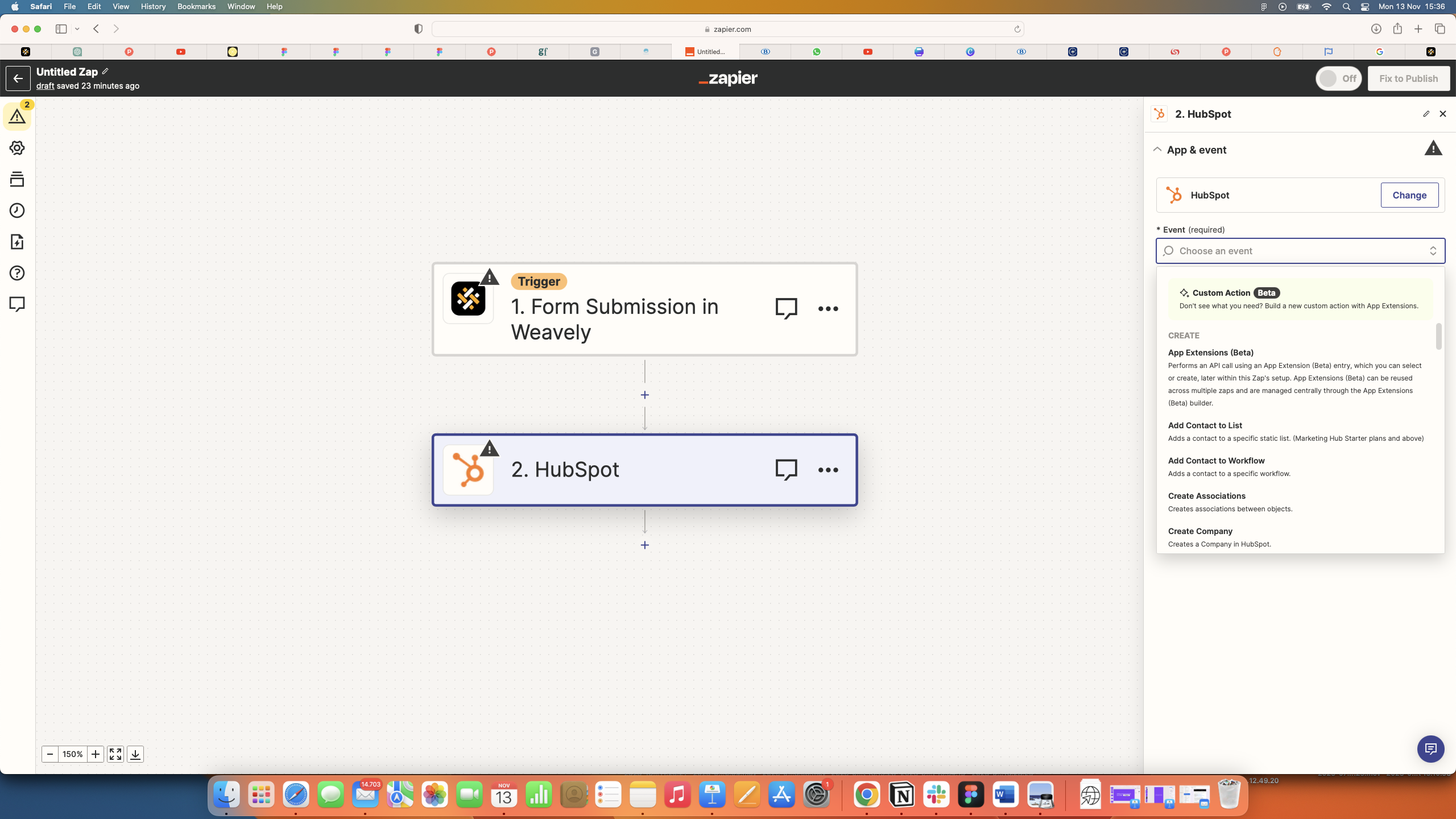Image resolution: width=1456 pixels, height=819 pixels.
Task: Click the Zapier logo in header
Action: (728, 78)
